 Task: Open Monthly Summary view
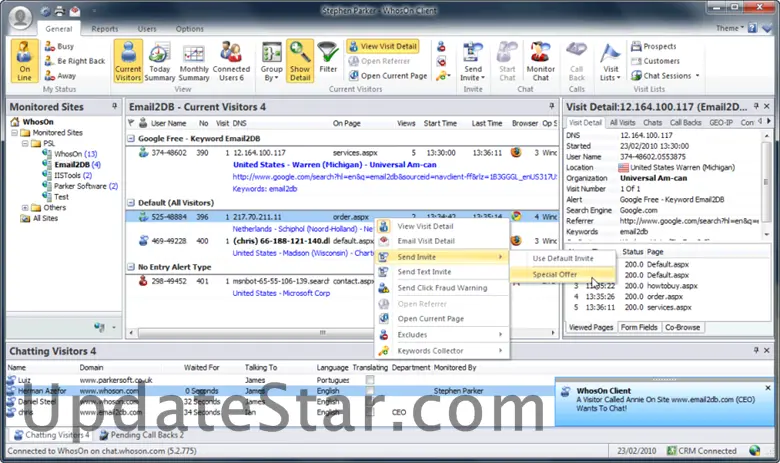pos(194,61)
